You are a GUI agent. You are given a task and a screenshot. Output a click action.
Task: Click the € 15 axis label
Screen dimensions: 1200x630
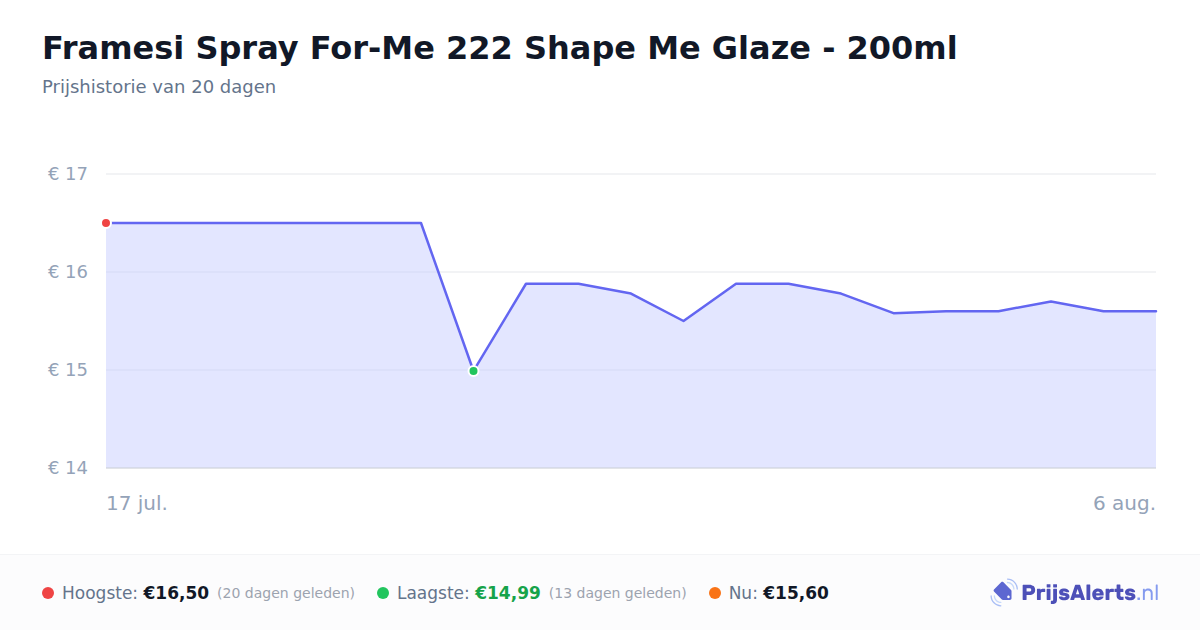68,370
